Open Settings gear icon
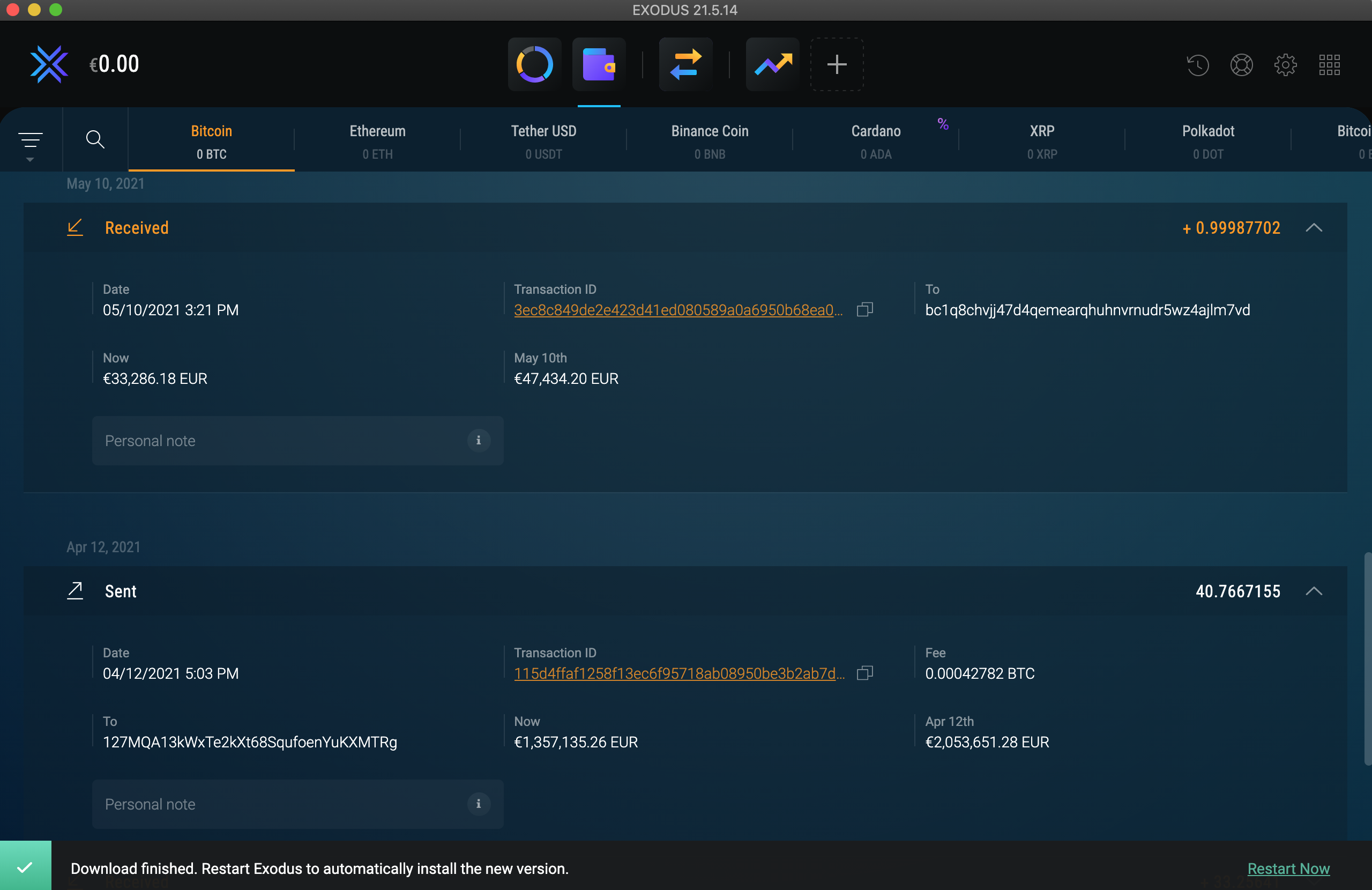Image resolution: width=1372 pixels, height=890 pixels. pyautogui.click(x=1285, y=64)
